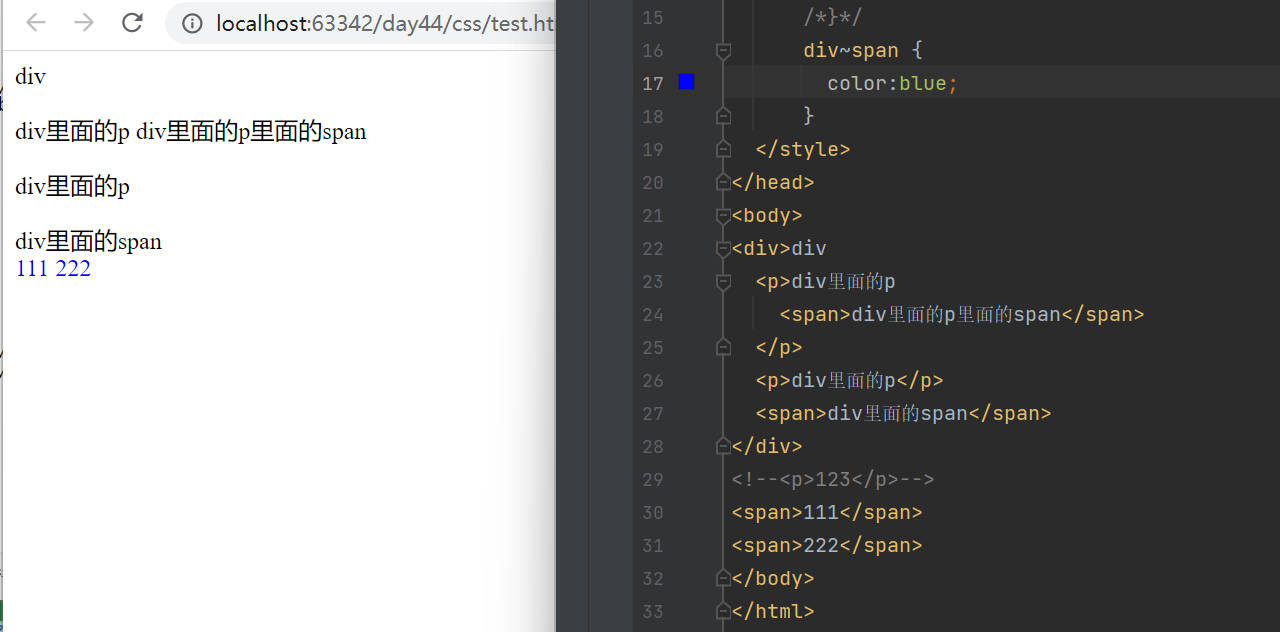1280x632 pixels.
Task: Collapse the <div> block on line 22
Action: coord(723,248)
